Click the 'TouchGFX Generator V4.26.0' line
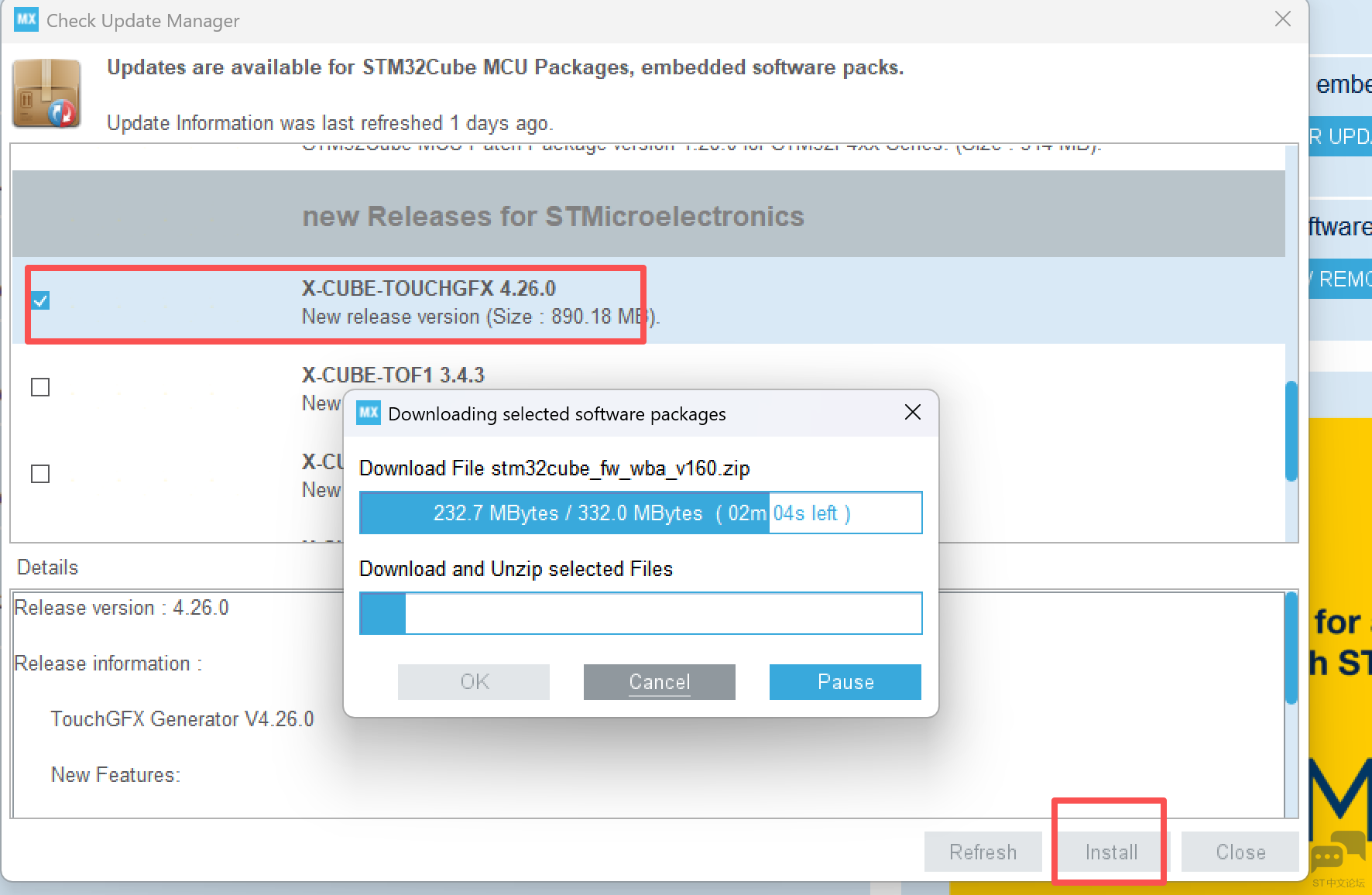Viewport: 1372px width, 895px height. (x=183, y=719)
